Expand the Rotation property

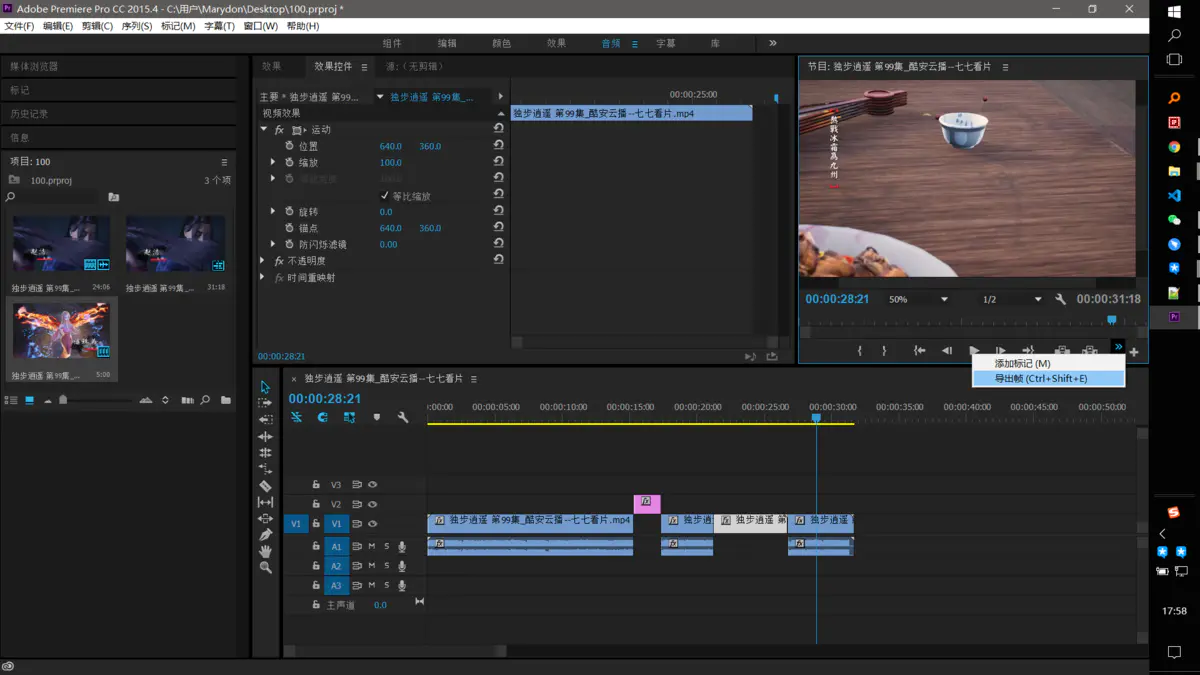pyautogui.click(x=273, y=212)
